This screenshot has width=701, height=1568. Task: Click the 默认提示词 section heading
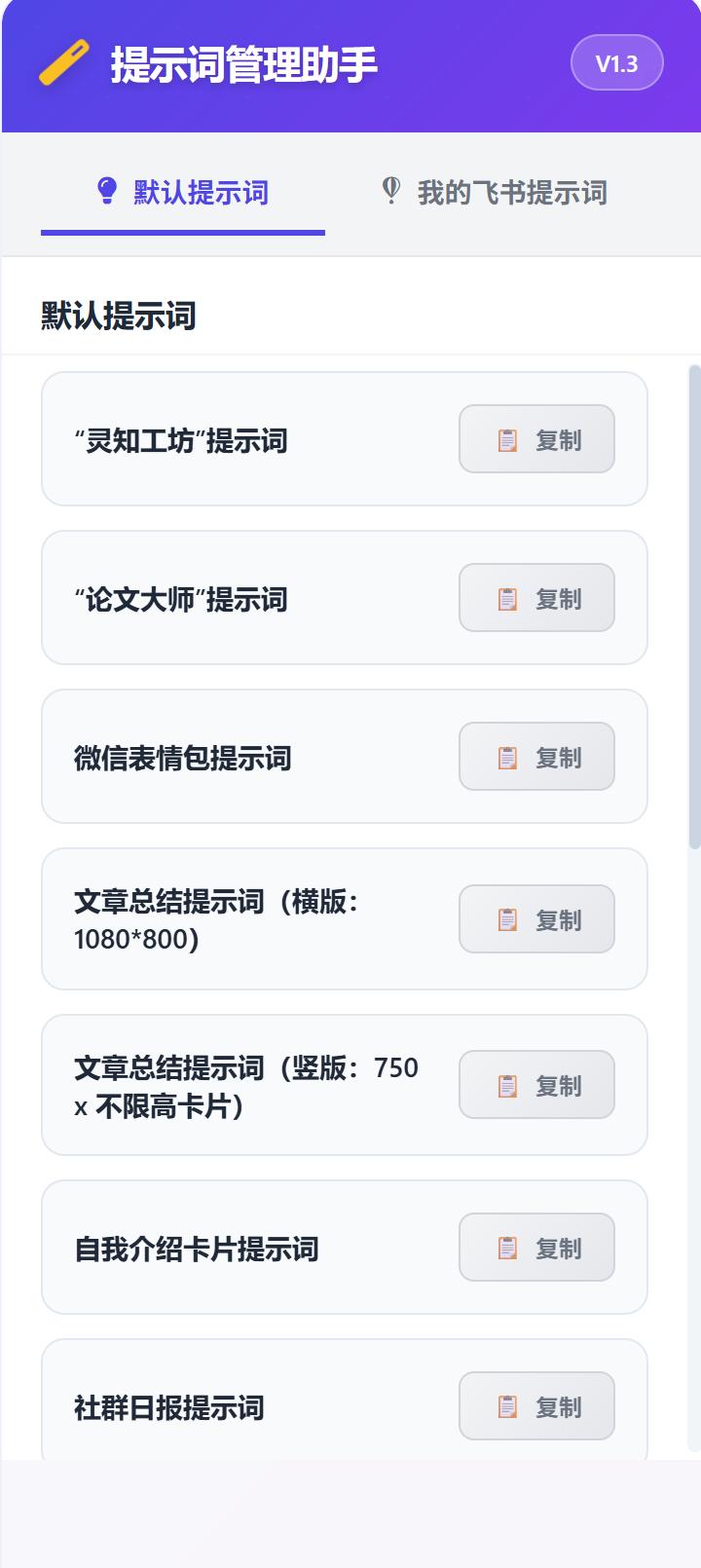pyautogui.click(x=118, y=316)
